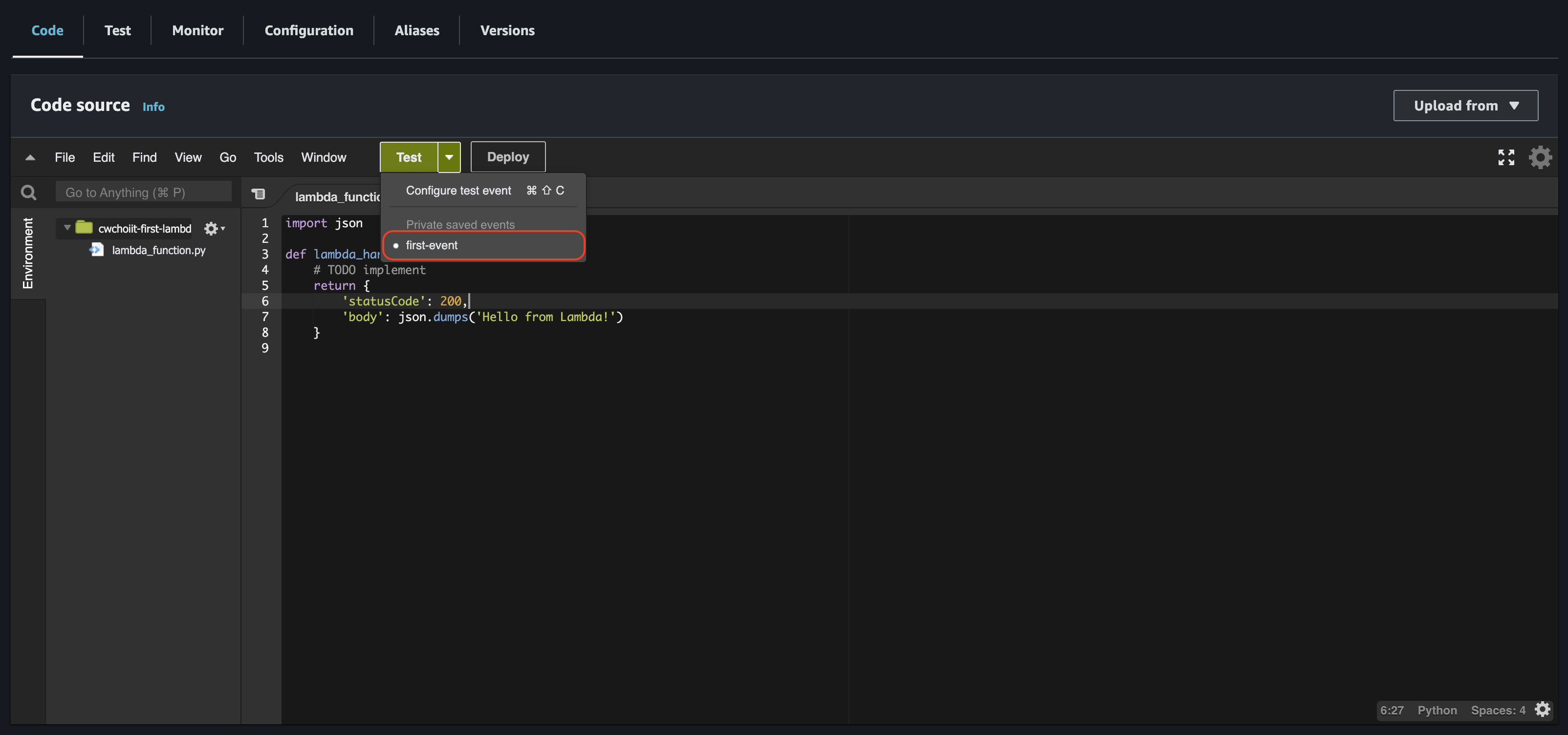Open the Upload from dropdown

coord(1465,106)
